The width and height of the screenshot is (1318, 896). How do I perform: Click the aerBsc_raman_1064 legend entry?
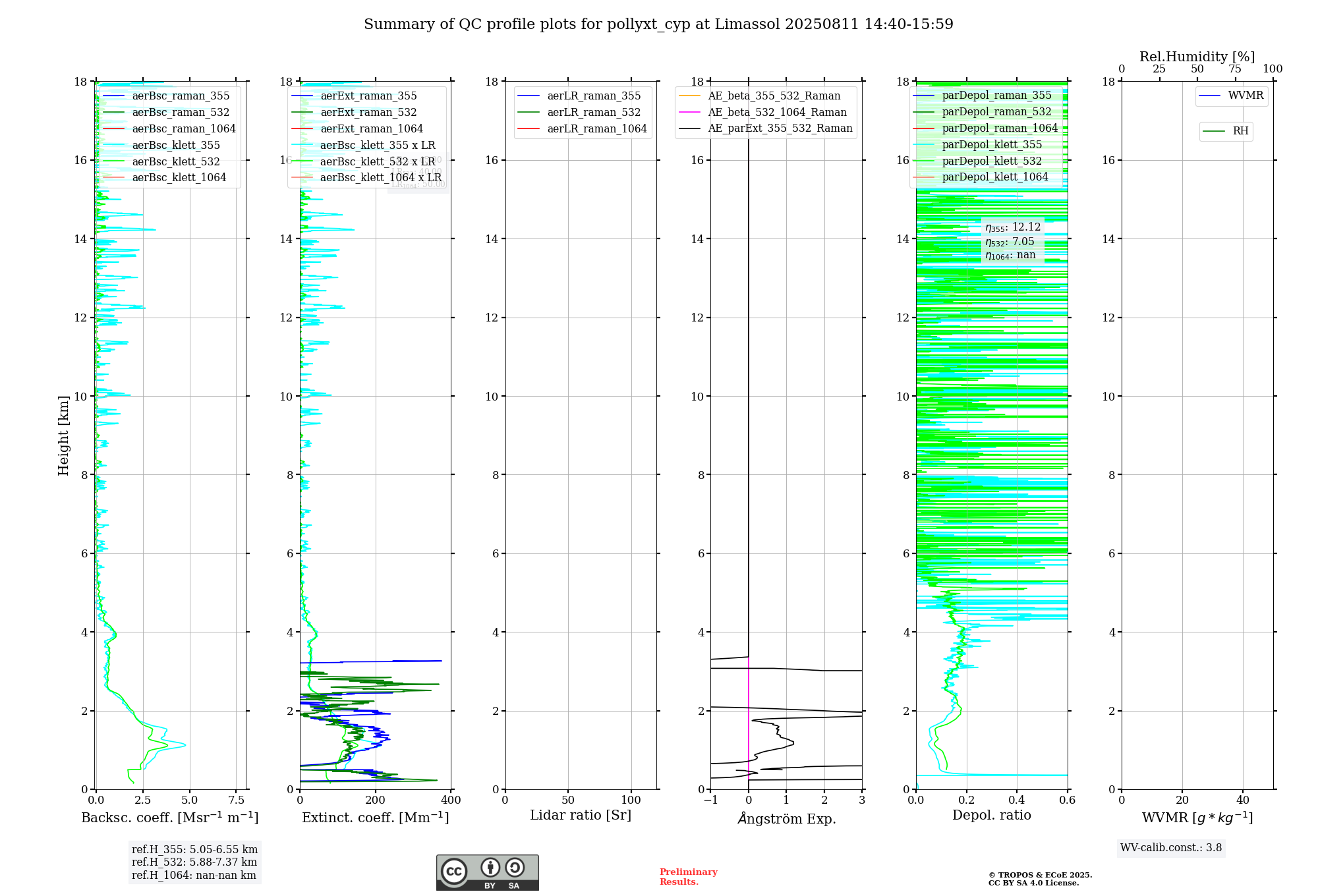click(169, 129)
